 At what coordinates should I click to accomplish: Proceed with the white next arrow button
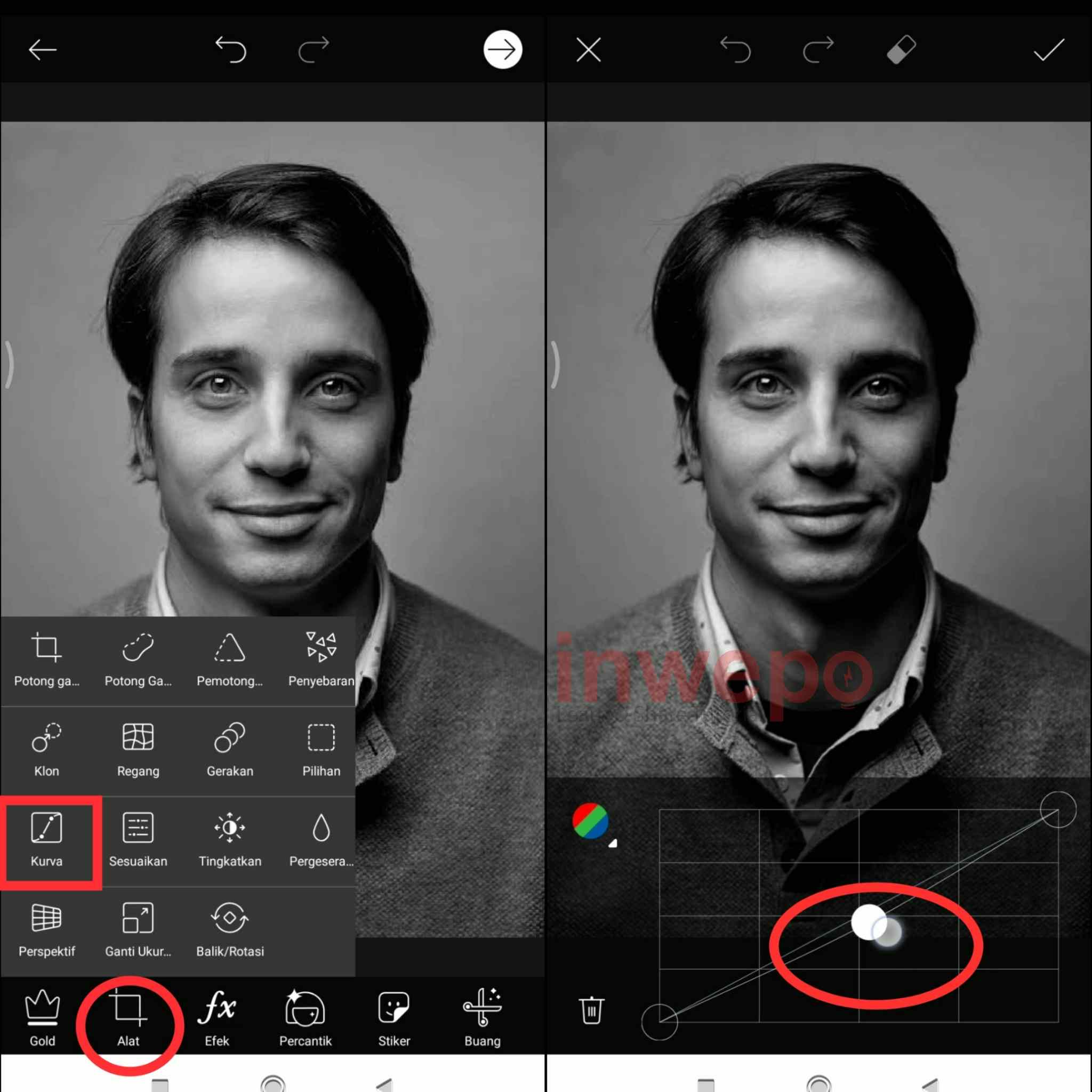(502, 50)
